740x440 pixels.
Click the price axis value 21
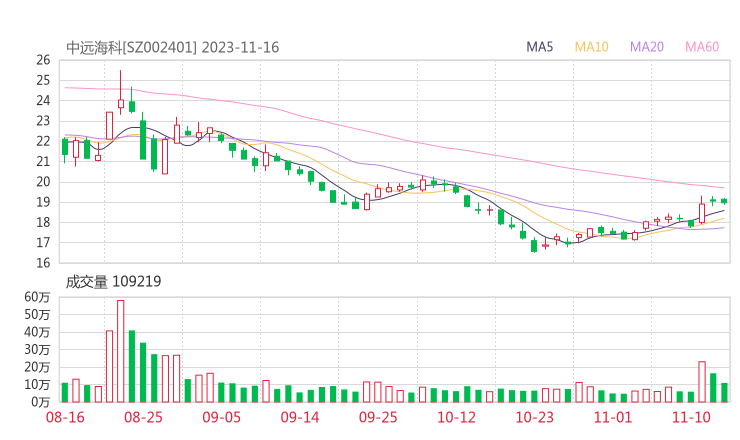pos(43,161)
